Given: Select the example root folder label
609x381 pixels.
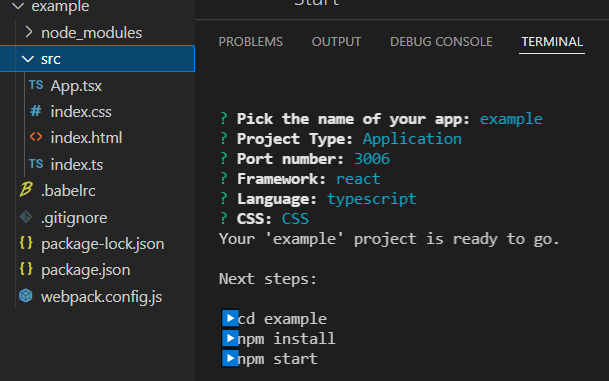Looking at the screenshot, I should (60, 6).
